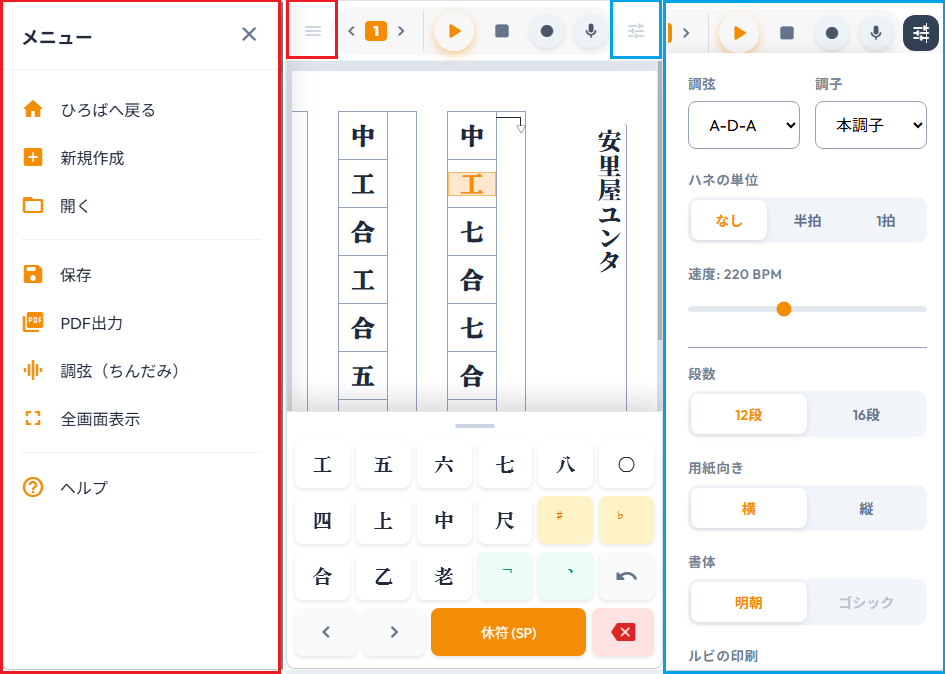Tap the 工 key on the keypad
Image resolution: width=945 pixels, height=674 pixels.
(322, 464)
